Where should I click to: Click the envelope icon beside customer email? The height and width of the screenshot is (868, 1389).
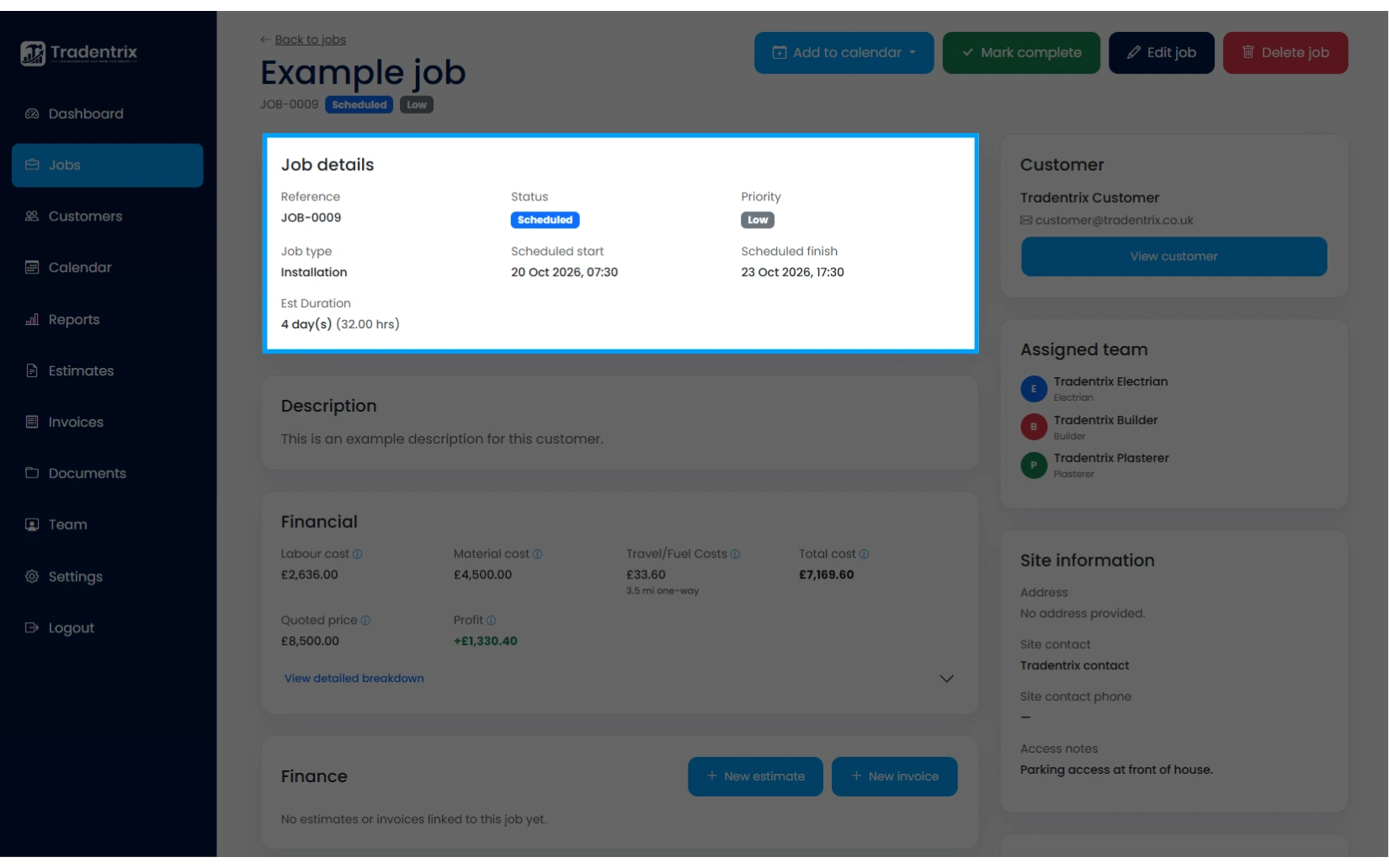(1026, 221)
